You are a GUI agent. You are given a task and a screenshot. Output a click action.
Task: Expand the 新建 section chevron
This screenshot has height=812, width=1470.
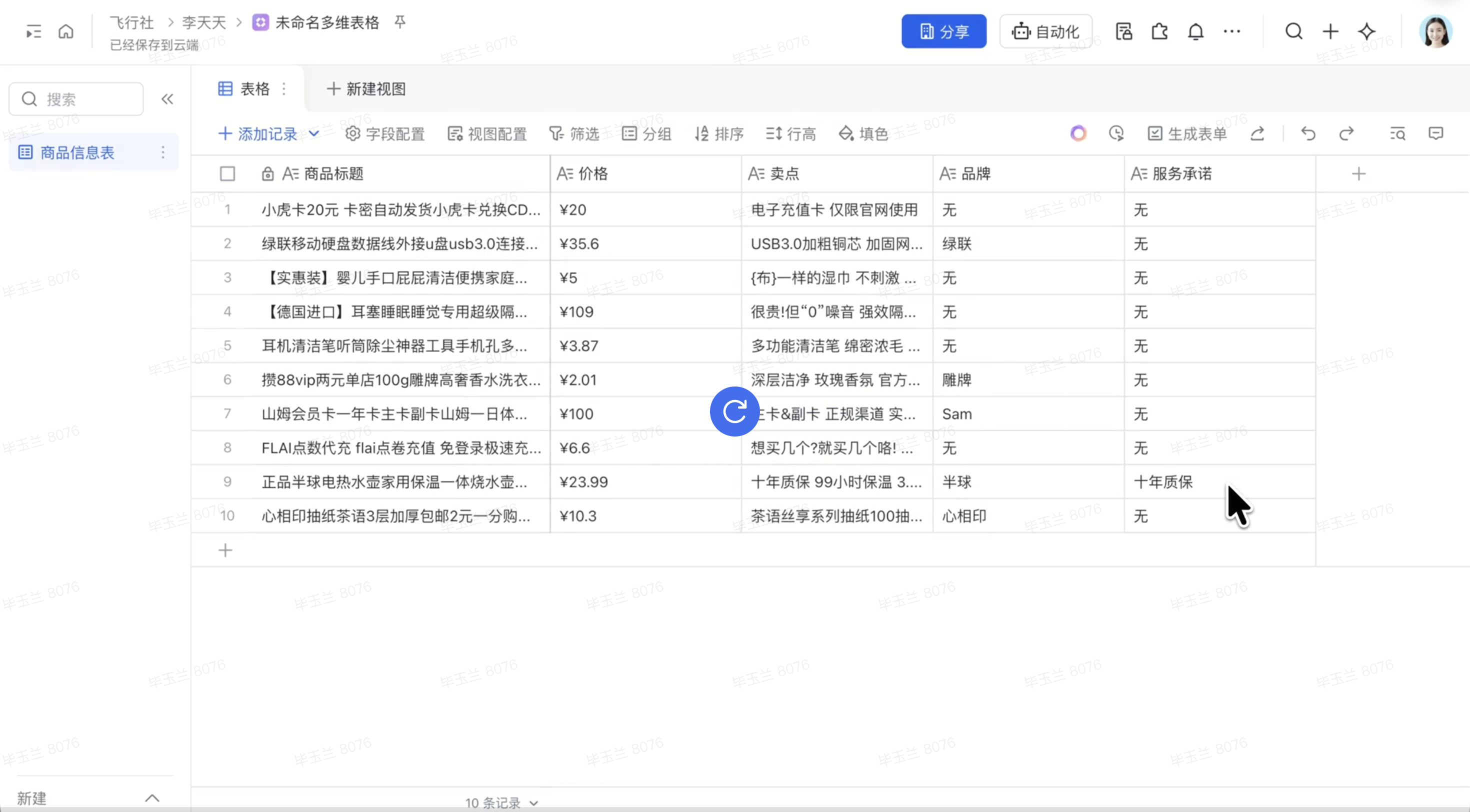click(x=152, y=797)
